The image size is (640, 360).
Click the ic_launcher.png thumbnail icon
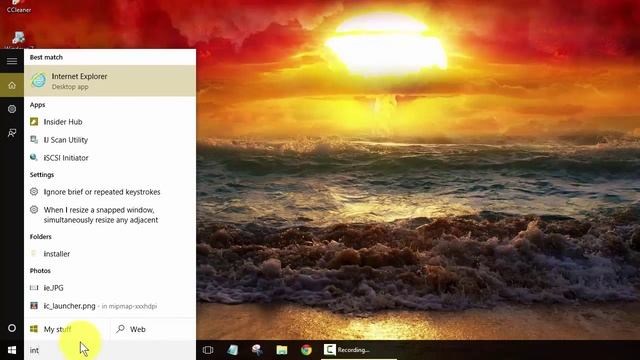[x=34, y=306]
